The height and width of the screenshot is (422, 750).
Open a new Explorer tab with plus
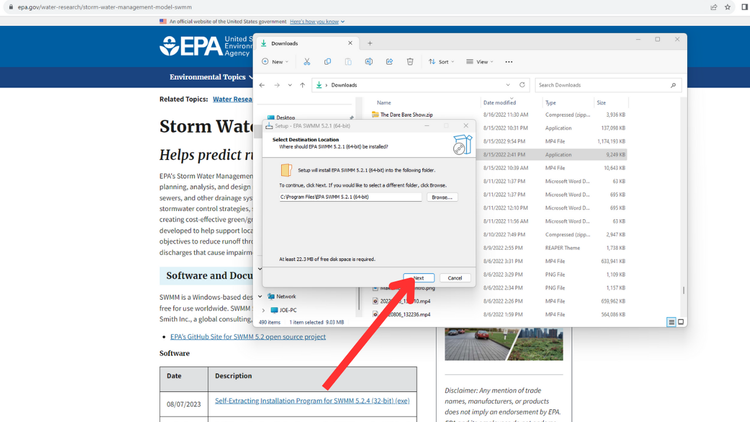coord(370,44)
